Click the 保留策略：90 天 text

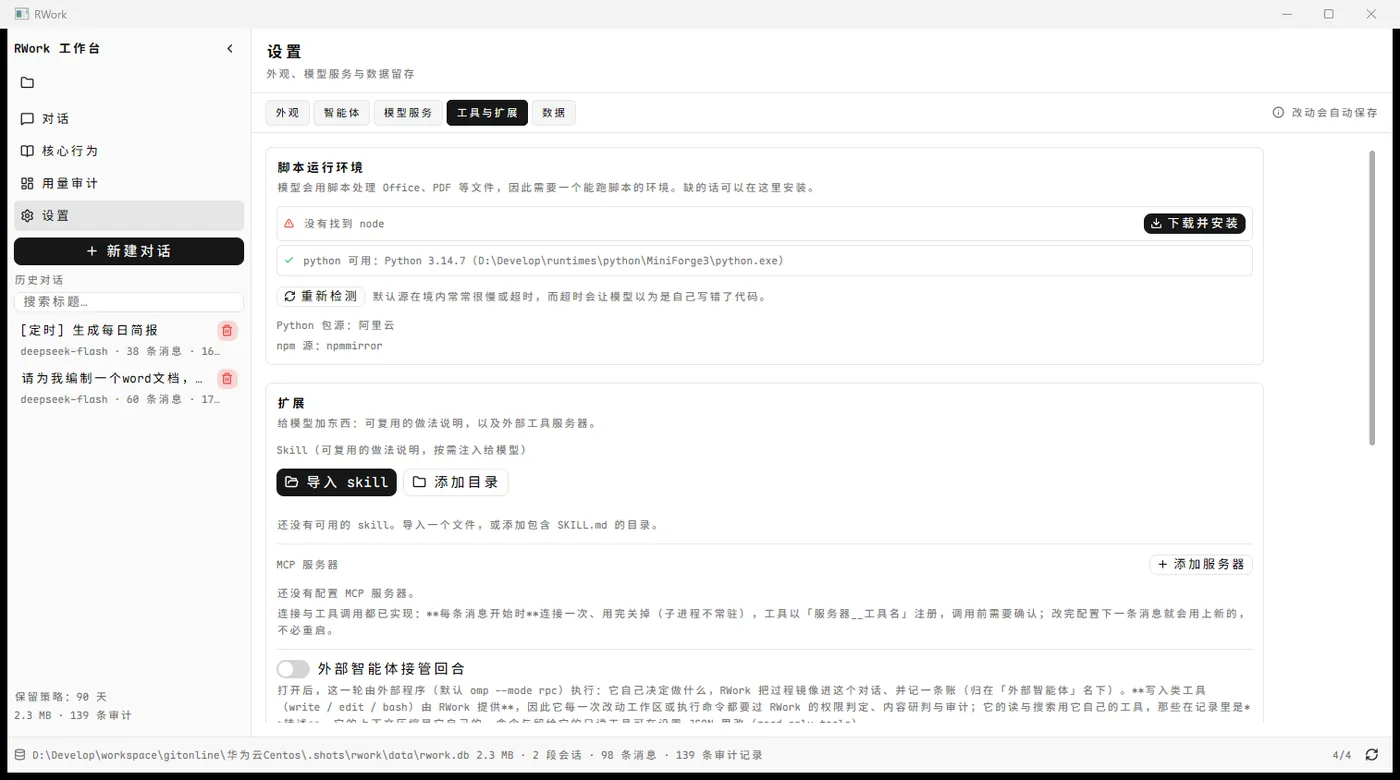61,697
